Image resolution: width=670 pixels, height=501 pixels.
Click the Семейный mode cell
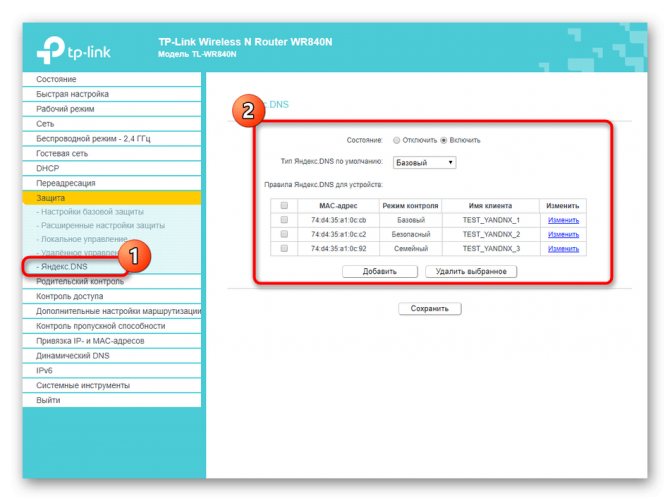point(411,249)
